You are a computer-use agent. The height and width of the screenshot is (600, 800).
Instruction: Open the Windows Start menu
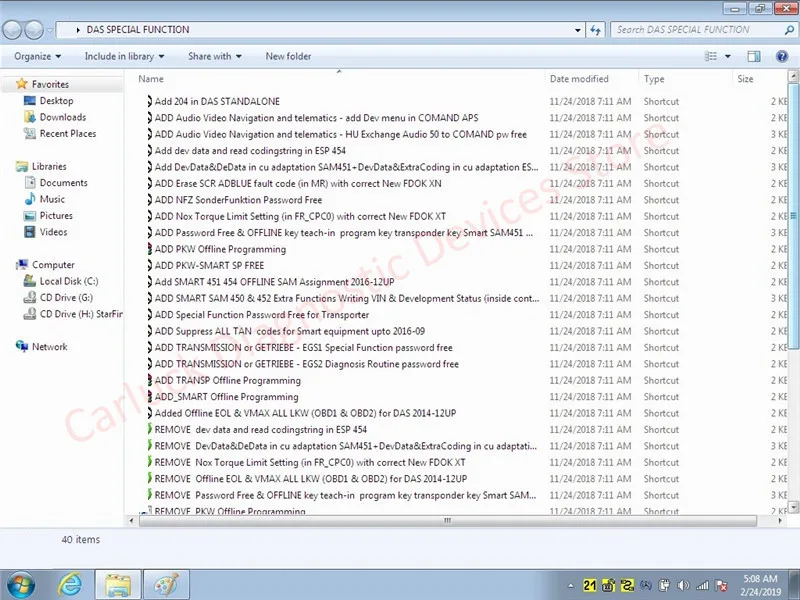[x=20, y=585]
